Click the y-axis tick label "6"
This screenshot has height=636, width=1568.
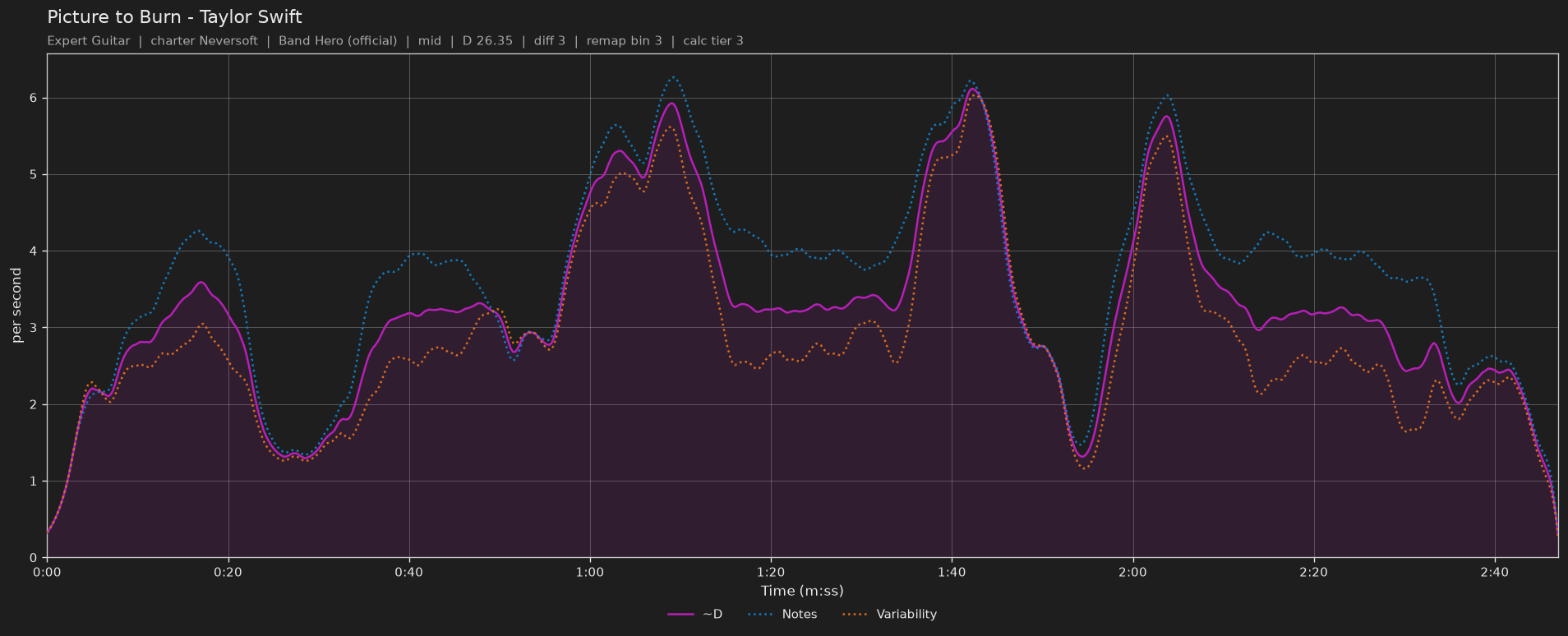35,98
